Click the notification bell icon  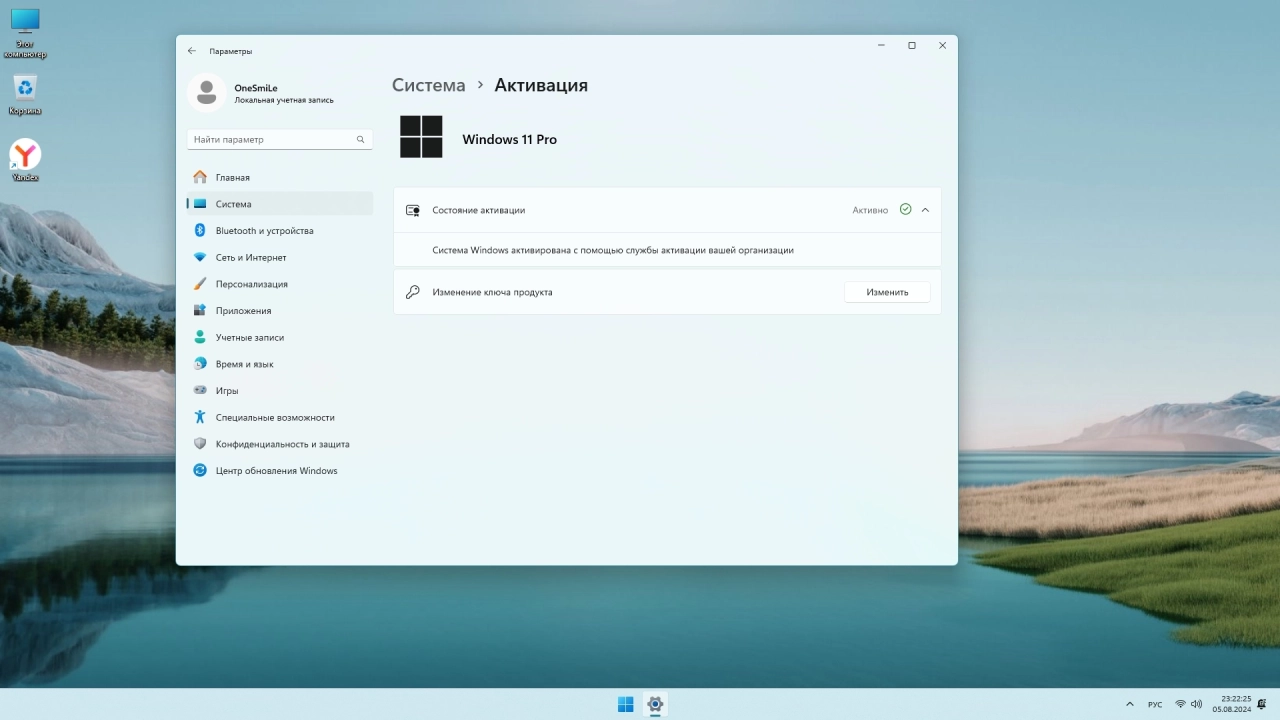point(1262,704)
